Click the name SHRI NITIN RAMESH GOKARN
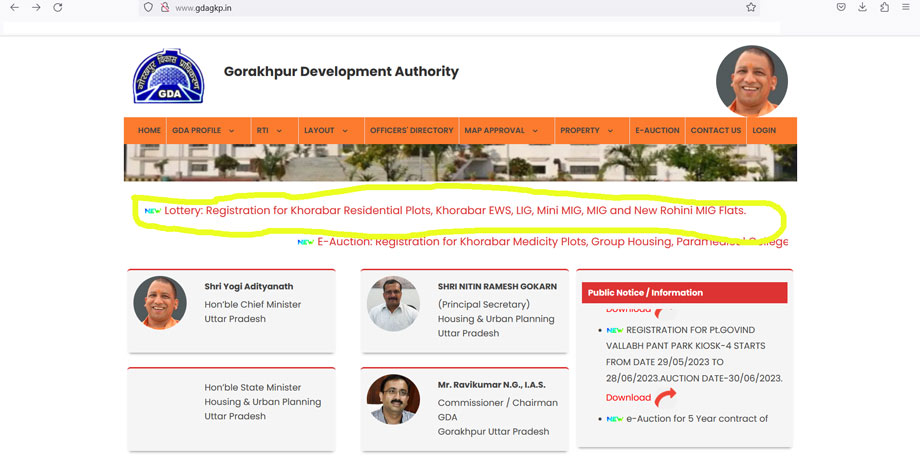This screenshot has width=920, height=456. 497,286
